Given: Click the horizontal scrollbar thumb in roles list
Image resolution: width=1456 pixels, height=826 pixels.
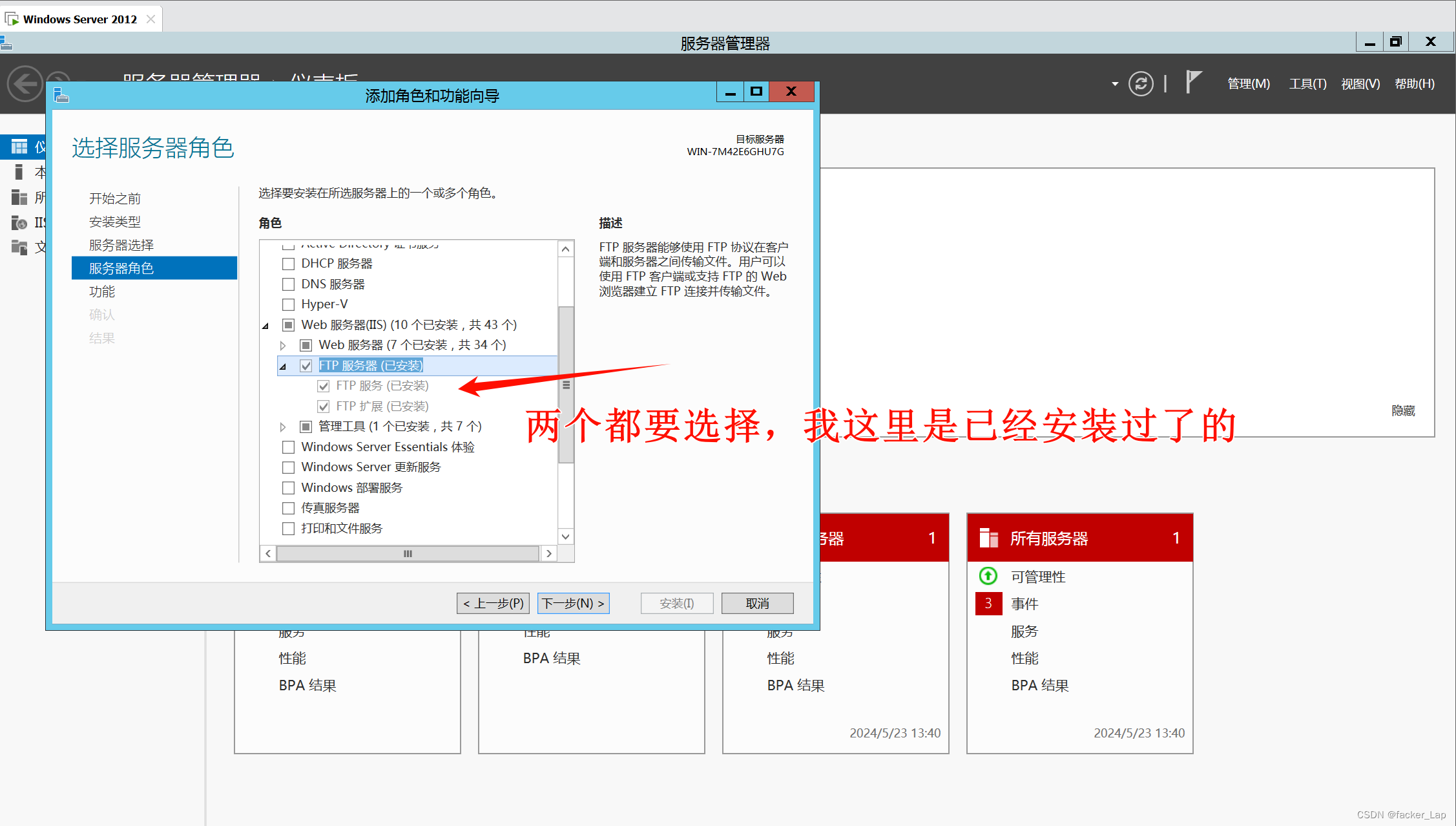Looking at the screenshot, I should tap(408, 554).
